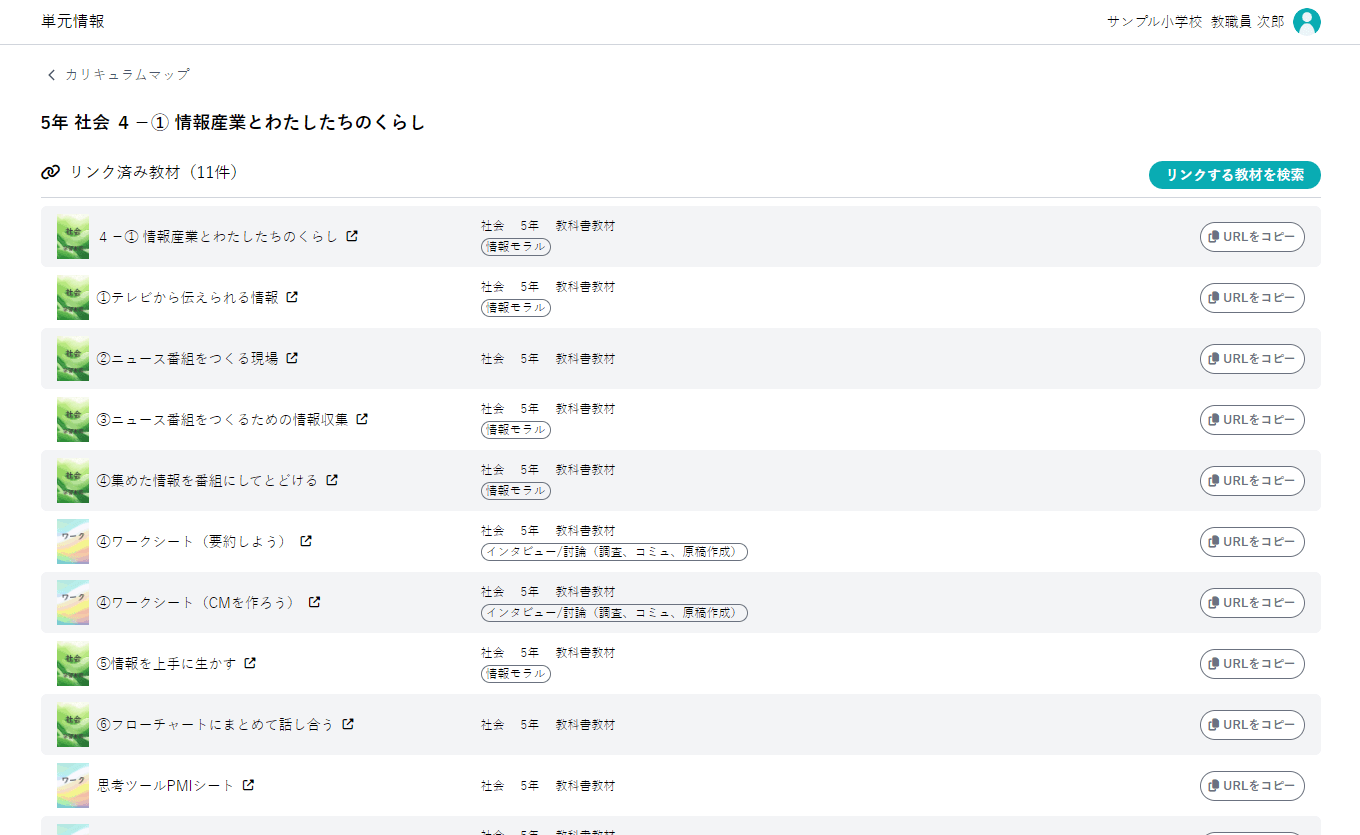Click external link icon beside ①テレビから伝えられる情報
This screenshot has width=1360, height=835.
(x=292, y=297)
